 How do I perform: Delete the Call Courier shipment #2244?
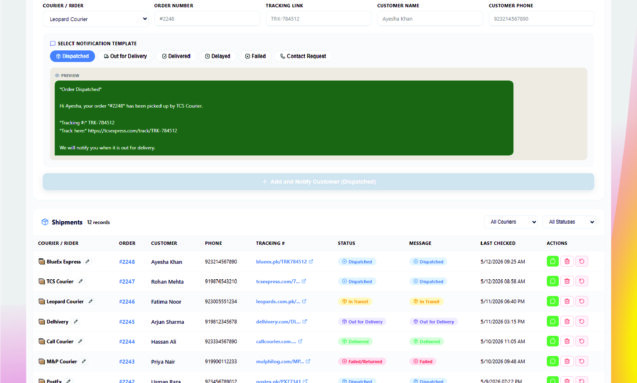pyautogui.click(x=567, y=341)
